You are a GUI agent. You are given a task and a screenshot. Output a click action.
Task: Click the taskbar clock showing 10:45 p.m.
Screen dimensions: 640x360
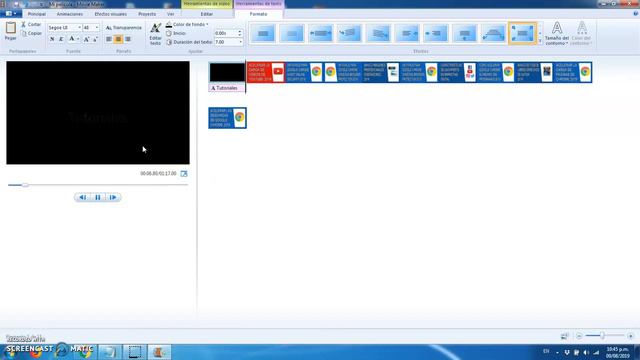(617, 352)
